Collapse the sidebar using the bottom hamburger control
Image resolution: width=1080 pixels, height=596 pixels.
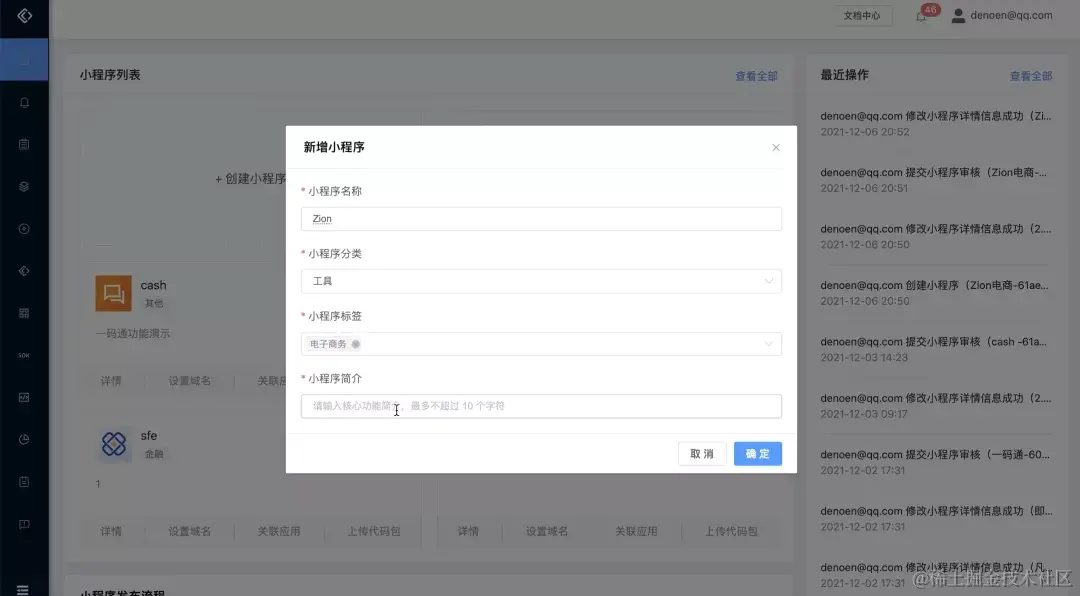point(22,588)
